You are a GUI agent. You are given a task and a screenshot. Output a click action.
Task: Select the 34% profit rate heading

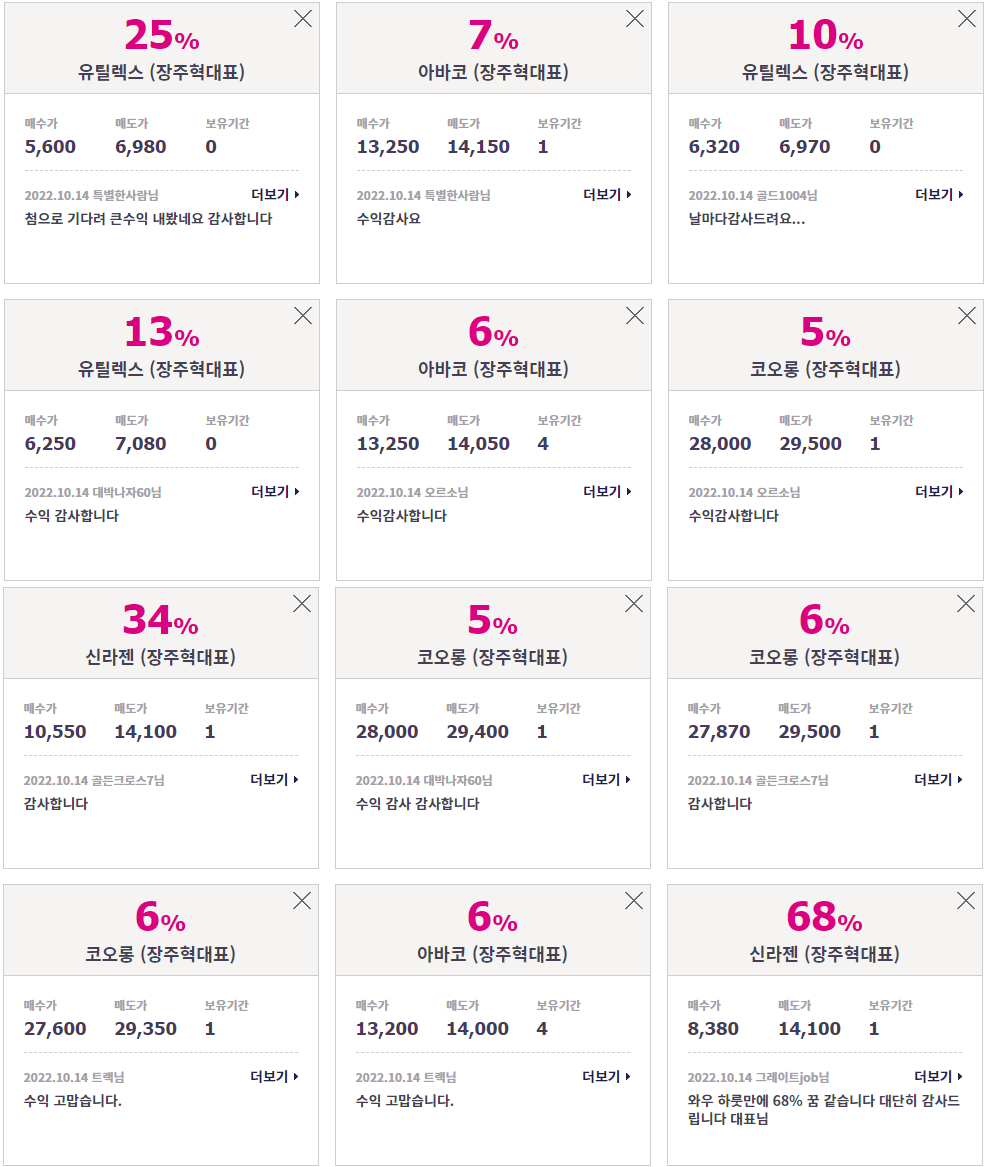click(x=161, y=620)
